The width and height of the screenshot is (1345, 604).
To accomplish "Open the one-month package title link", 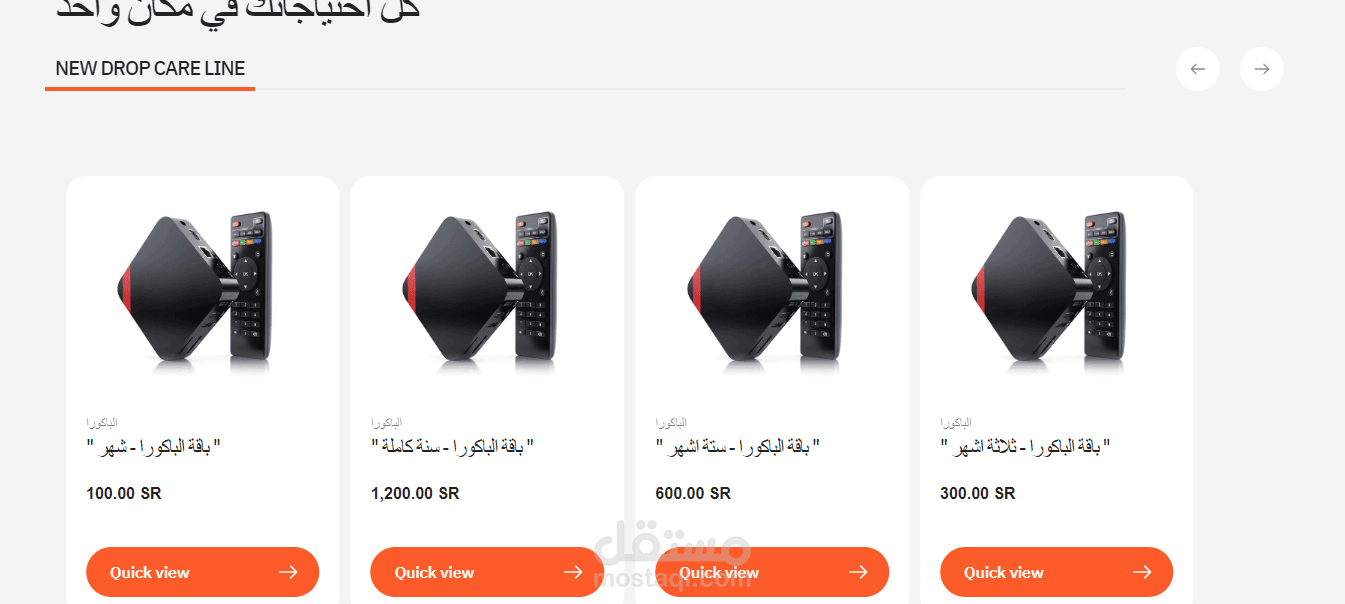I will 153,446.
